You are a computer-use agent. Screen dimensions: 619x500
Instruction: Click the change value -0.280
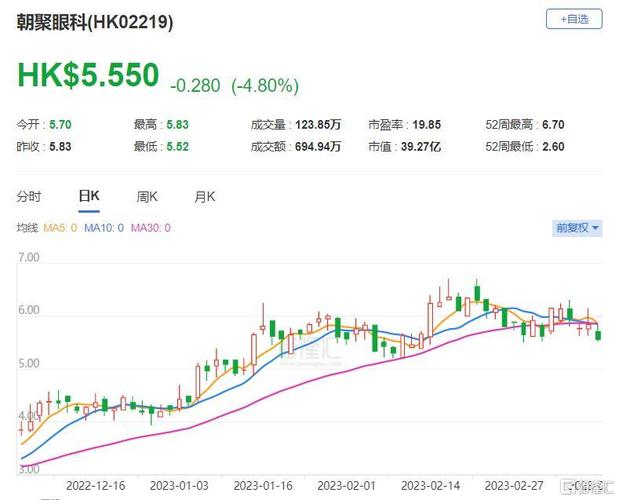tap(195, 86)
